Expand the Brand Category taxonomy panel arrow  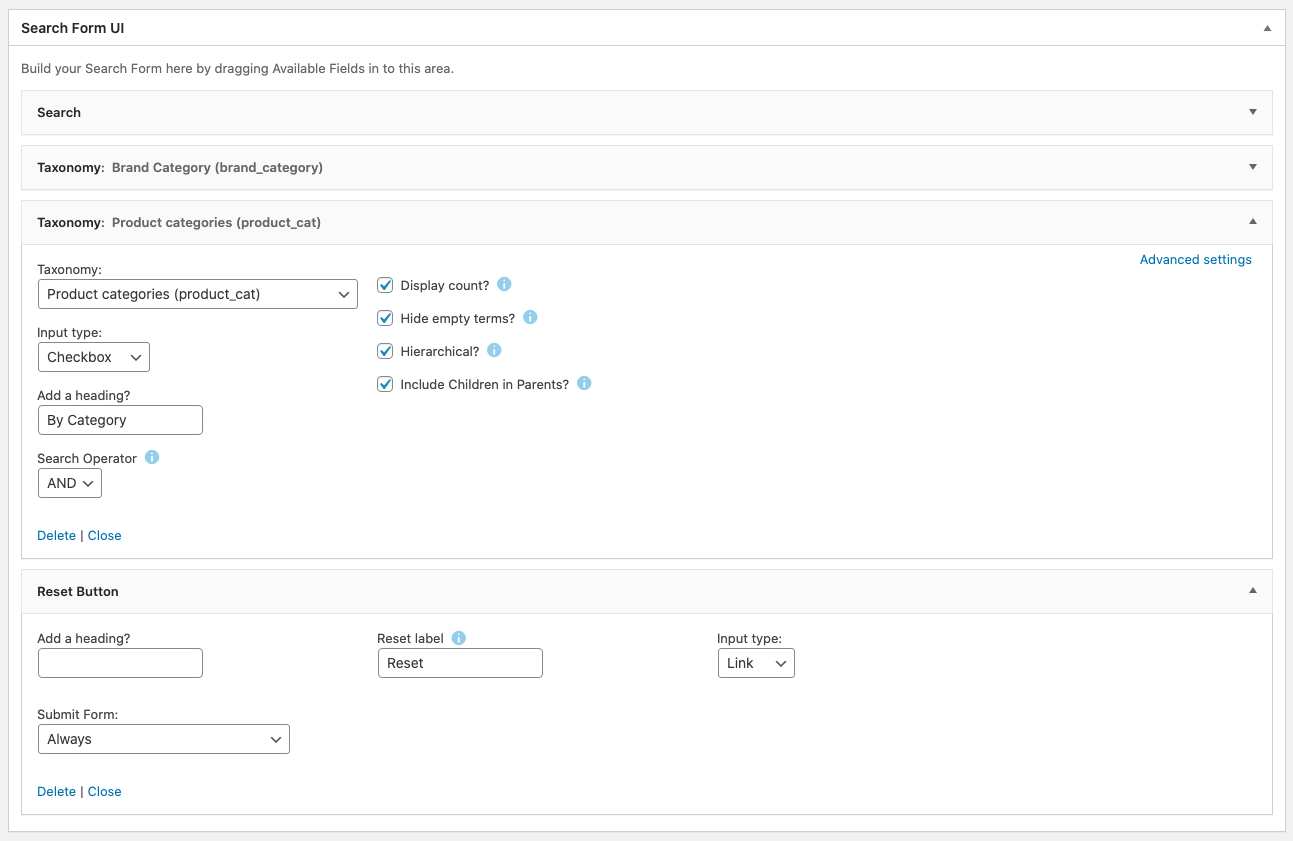pos(1252,167)
